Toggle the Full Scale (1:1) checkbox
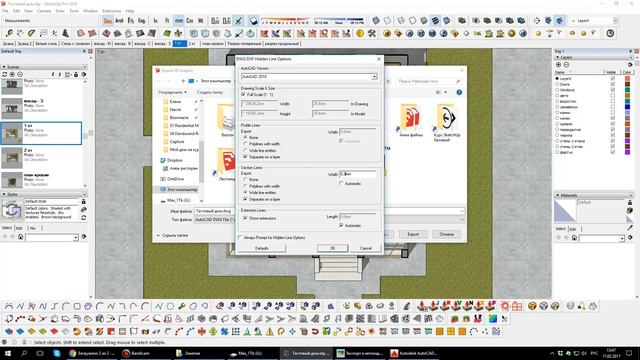Screen dimensions: 640x360 pyautogui.click(x=244, y=95)
